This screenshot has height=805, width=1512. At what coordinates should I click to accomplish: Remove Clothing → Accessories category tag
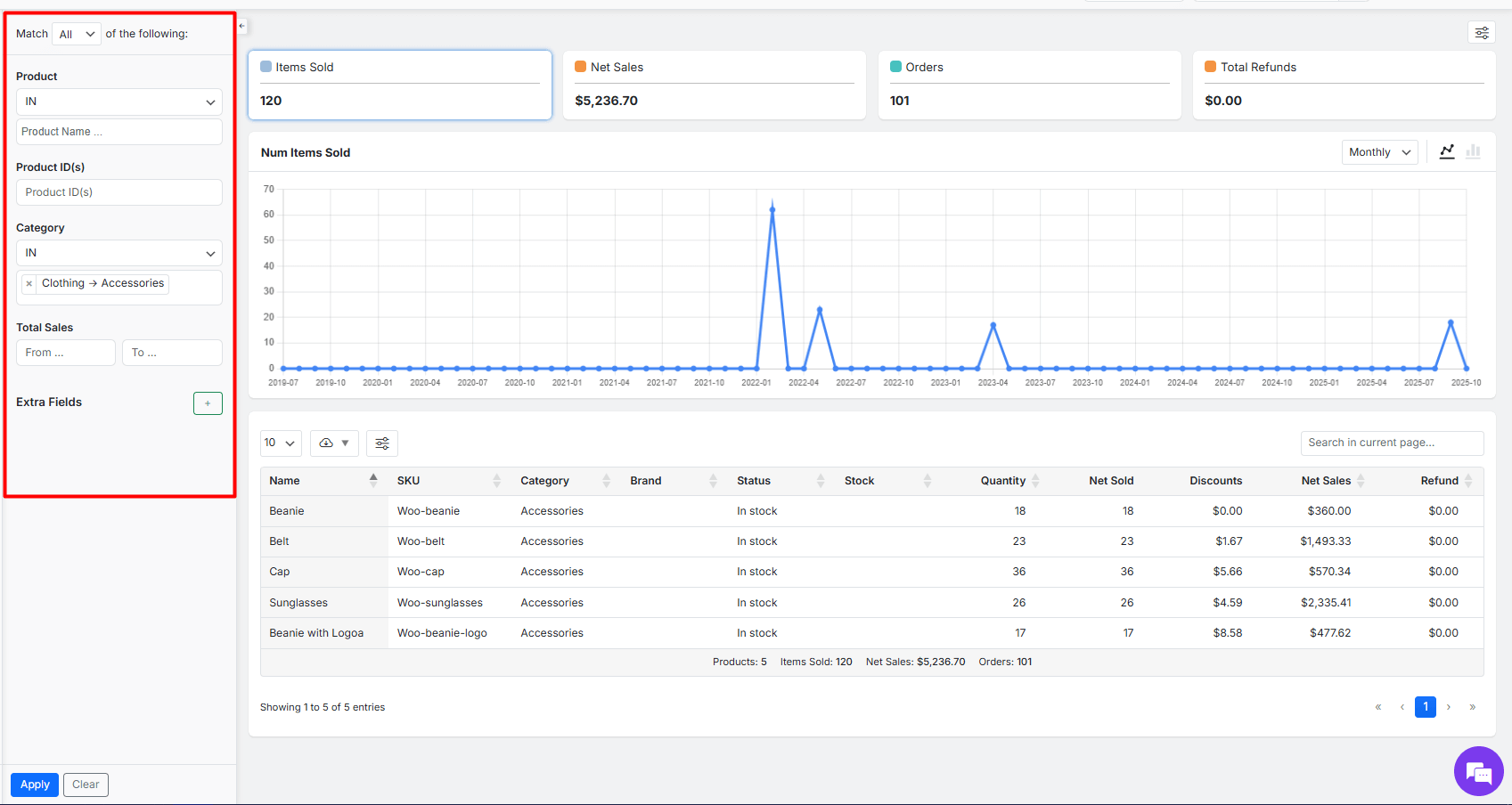(29, 284)
